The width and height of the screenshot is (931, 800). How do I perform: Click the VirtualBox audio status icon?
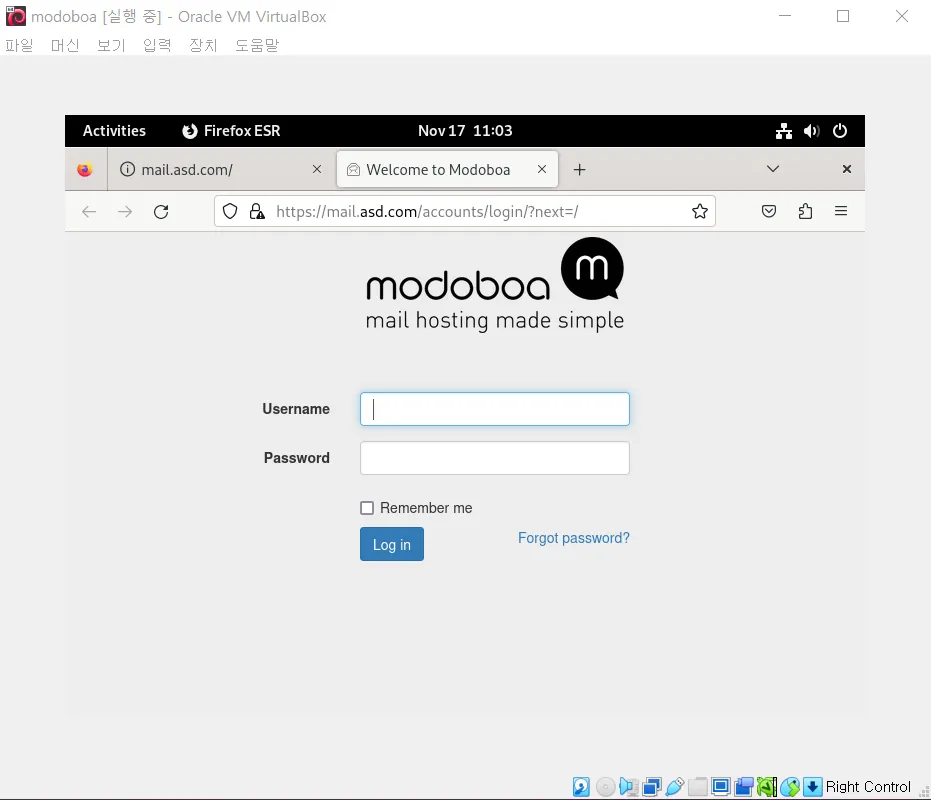pyautogui.click(x=628, y=787)
